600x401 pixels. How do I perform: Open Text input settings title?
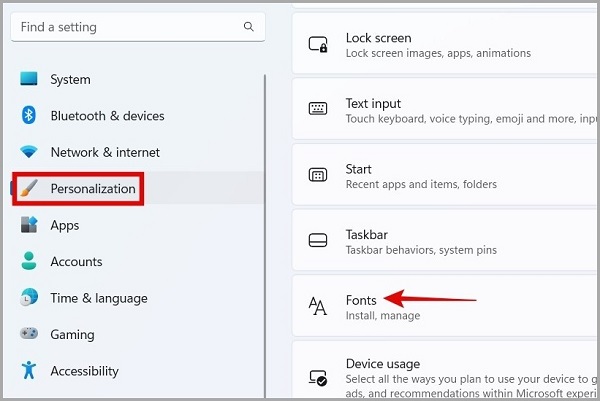373,103
